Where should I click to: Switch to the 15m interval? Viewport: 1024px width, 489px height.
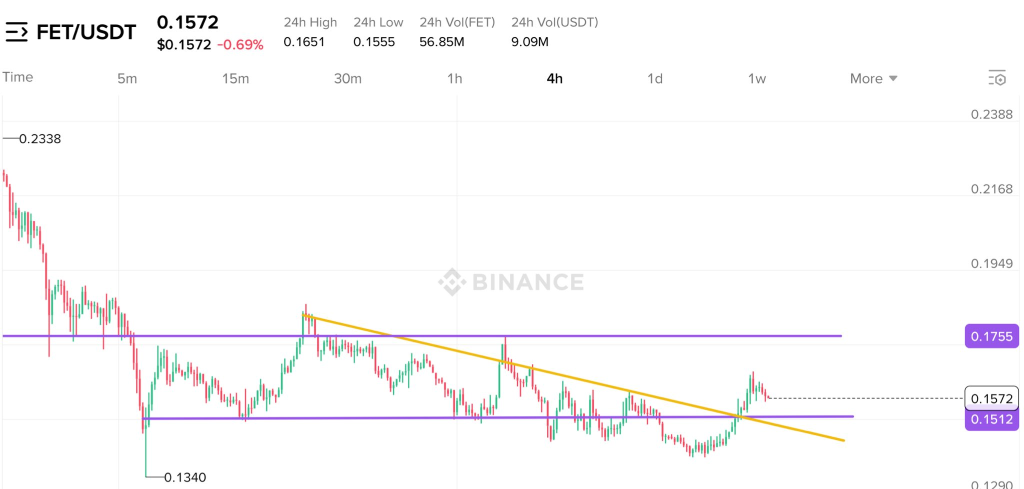[235, 78]
